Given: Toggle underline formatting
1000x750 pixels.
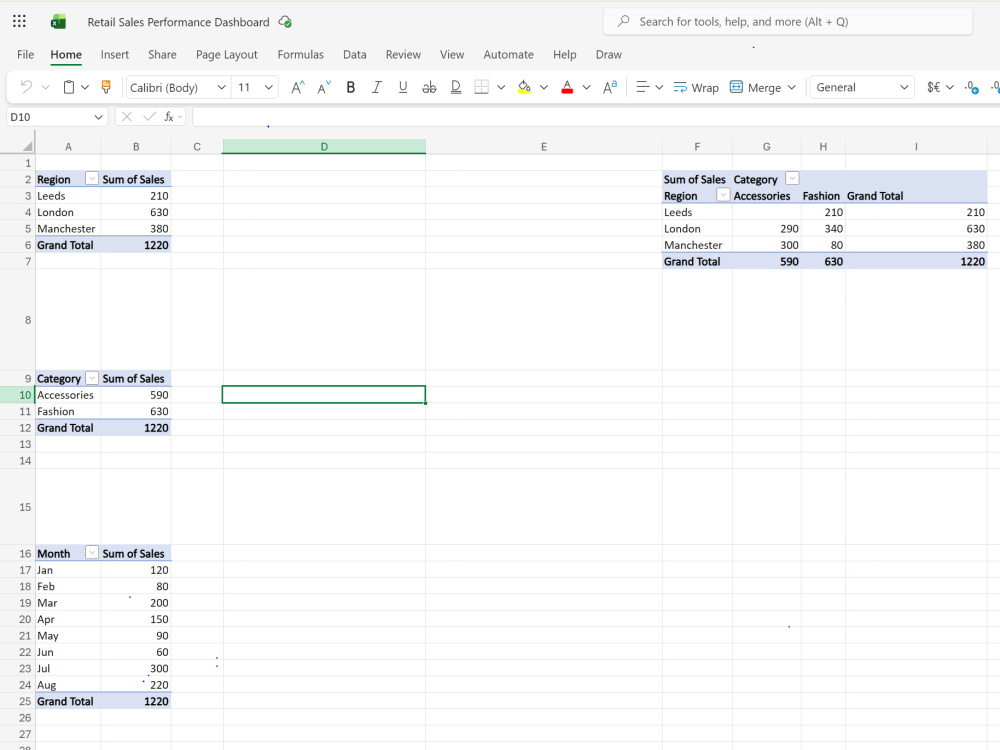Looking at the screenshot, I should click(403, 87).
